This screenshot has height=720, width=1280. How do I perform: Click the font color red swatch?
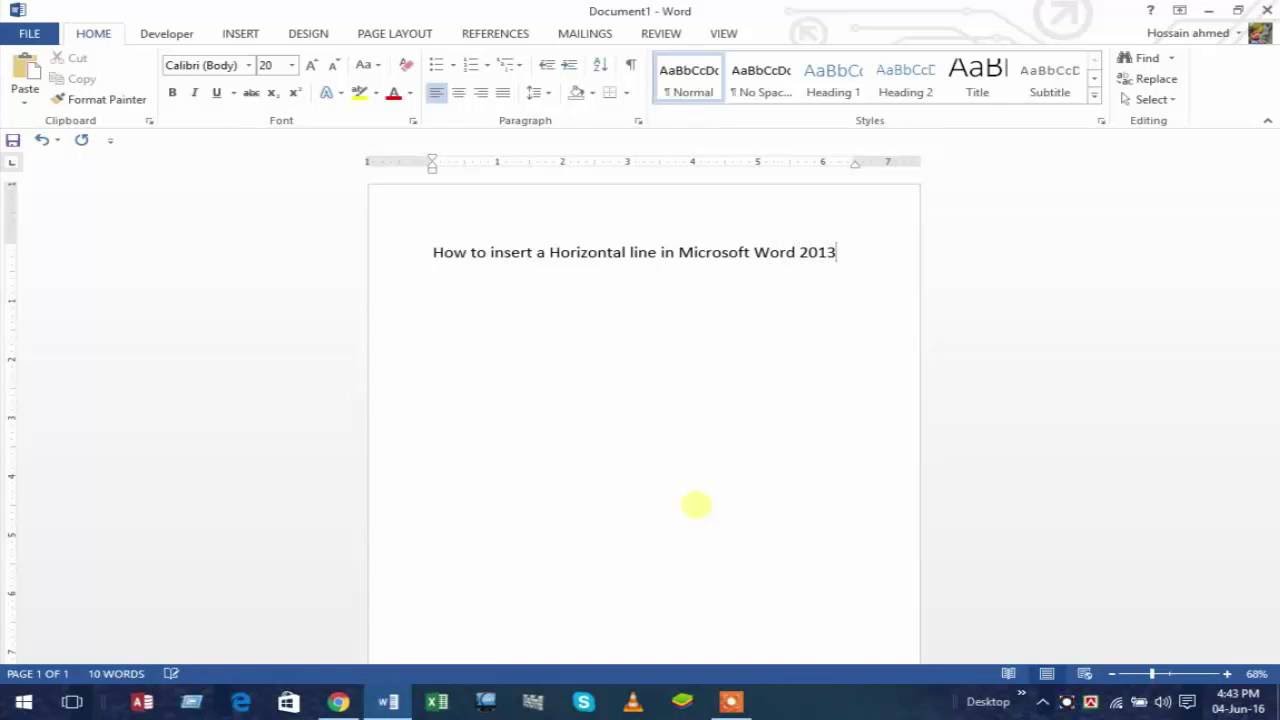click(394, 92)
